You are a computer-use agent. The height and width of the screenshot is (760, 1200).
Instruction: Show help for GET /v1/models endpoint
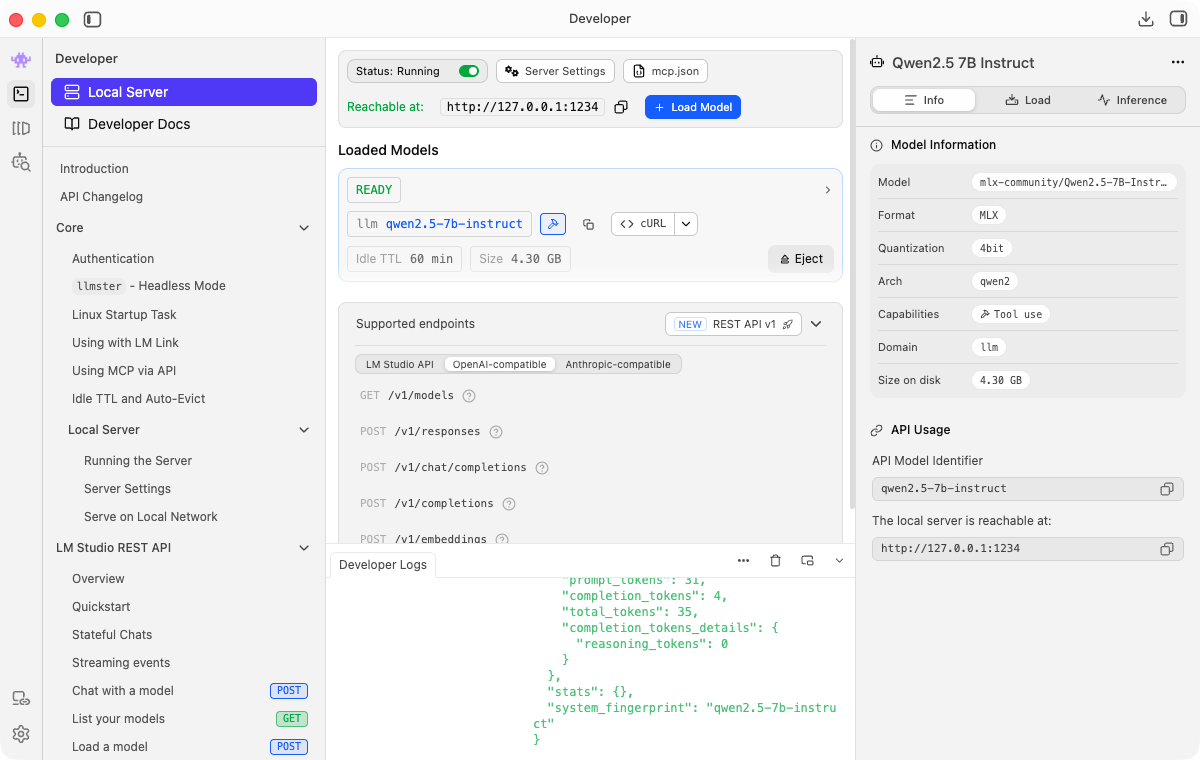coord(469,396)
